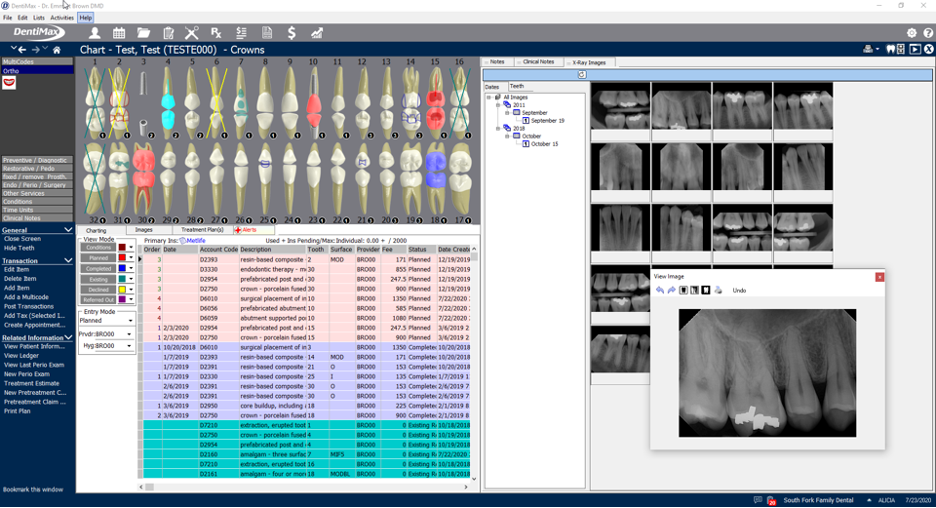Click the Rx prescriptions icon
The image size is (936, 508).
click(x=216, y=33)
